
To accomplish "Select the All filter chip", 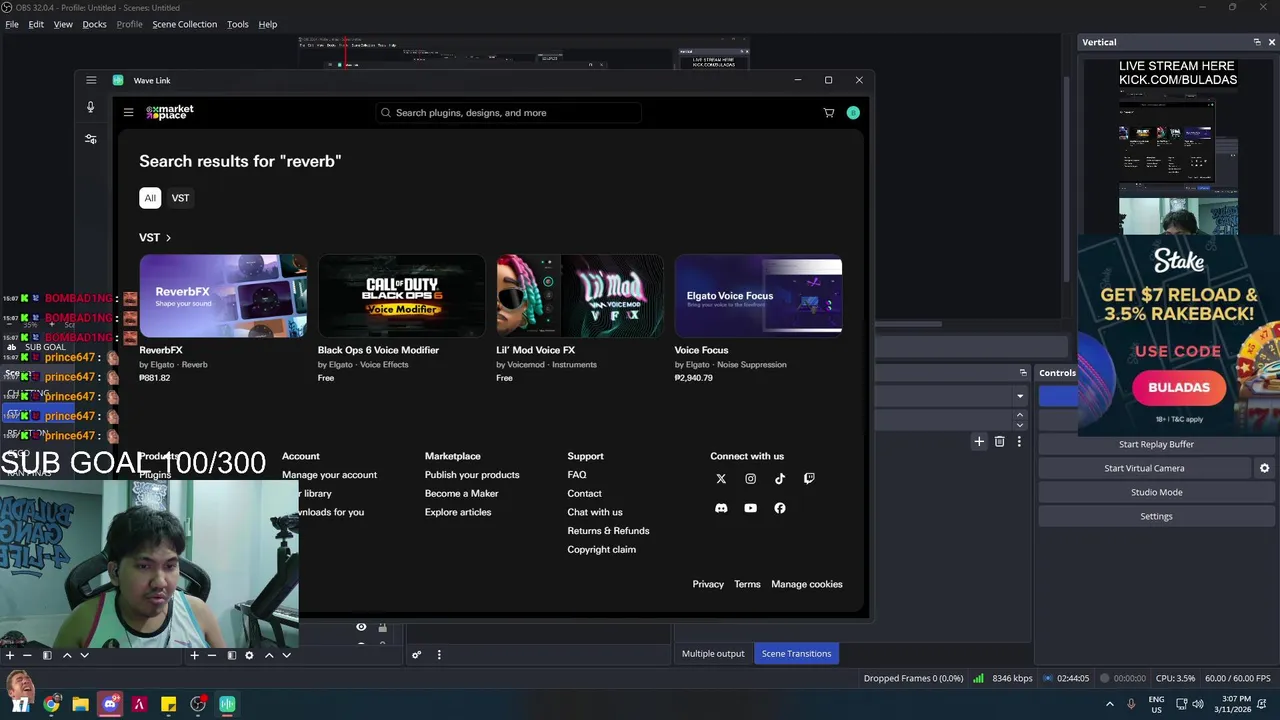I will (x=150, y=198).
